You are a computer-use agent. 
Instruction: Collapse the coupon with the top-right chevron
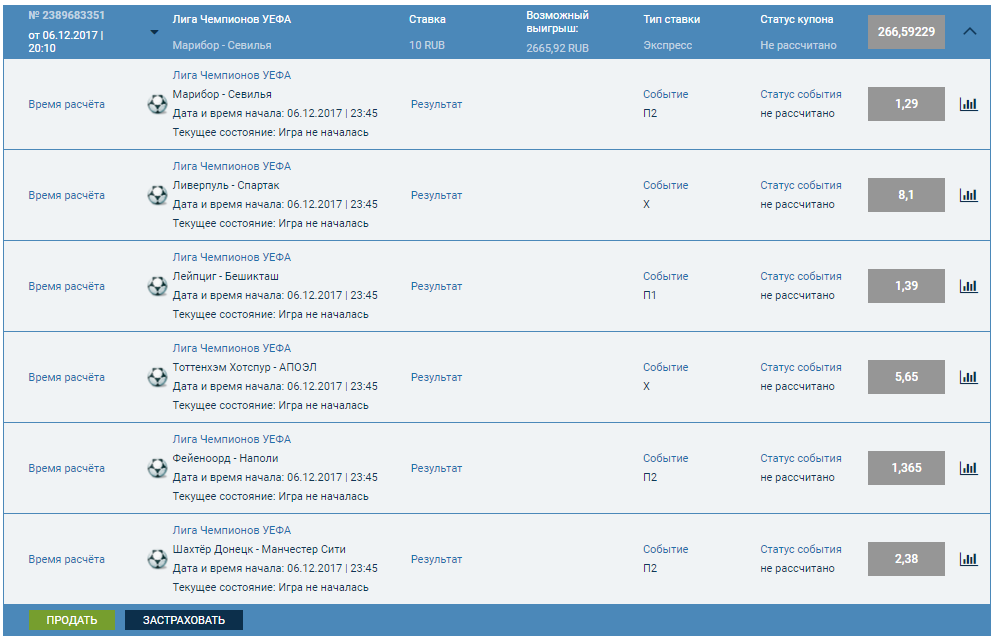969,31
